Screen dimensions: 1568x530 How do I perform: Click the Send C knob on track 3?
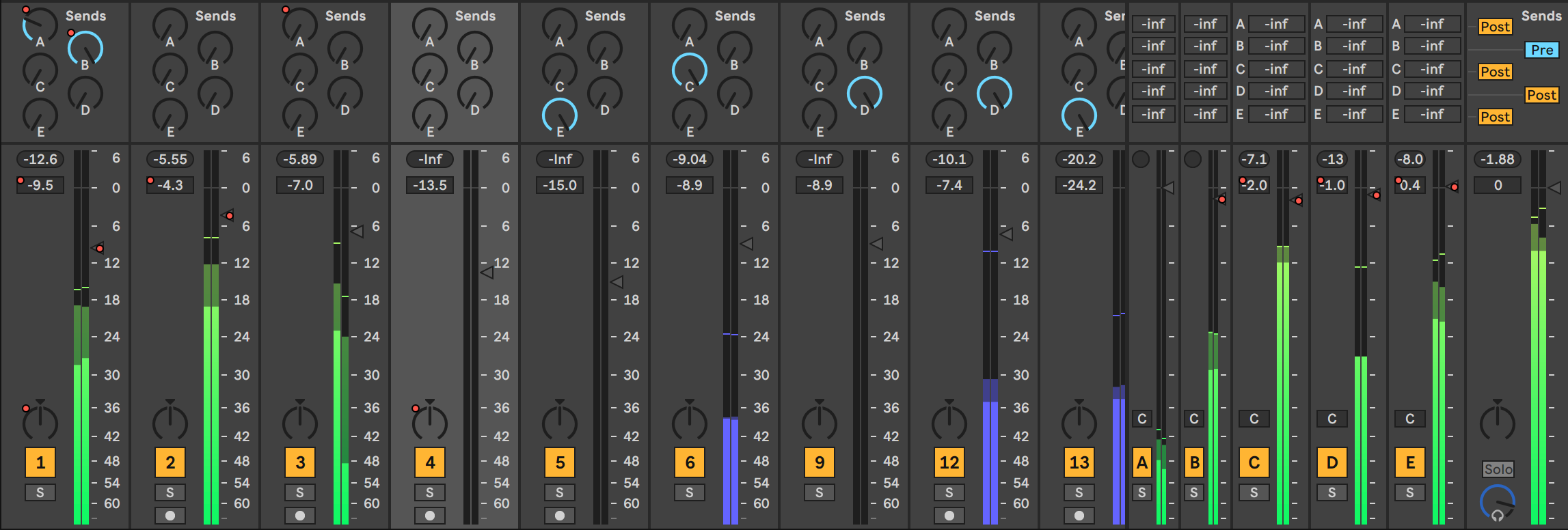coord(299,71)
